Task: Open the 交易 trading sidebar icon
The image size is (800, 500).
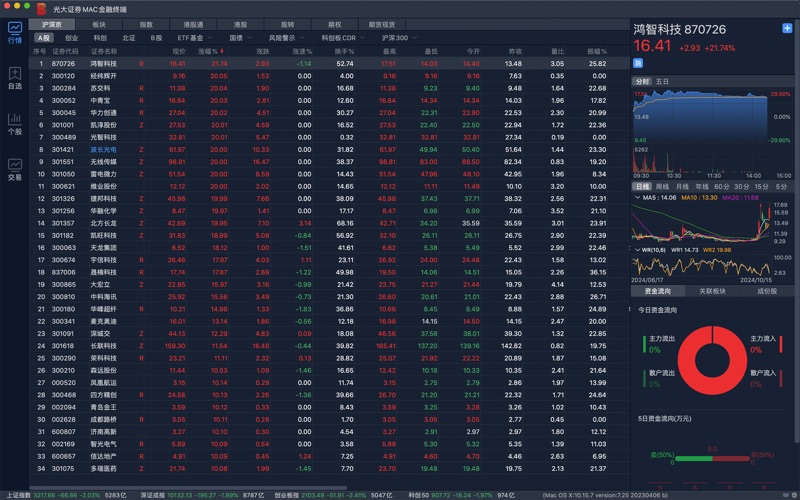Action: coord(14,168)
